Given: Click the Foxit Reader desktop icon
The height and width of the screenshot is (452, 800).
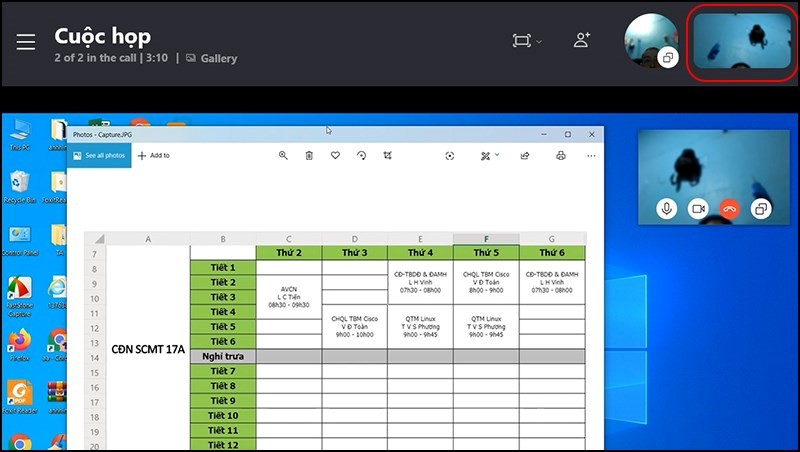Looking at the screenshot, I should (x=19, y=398).
